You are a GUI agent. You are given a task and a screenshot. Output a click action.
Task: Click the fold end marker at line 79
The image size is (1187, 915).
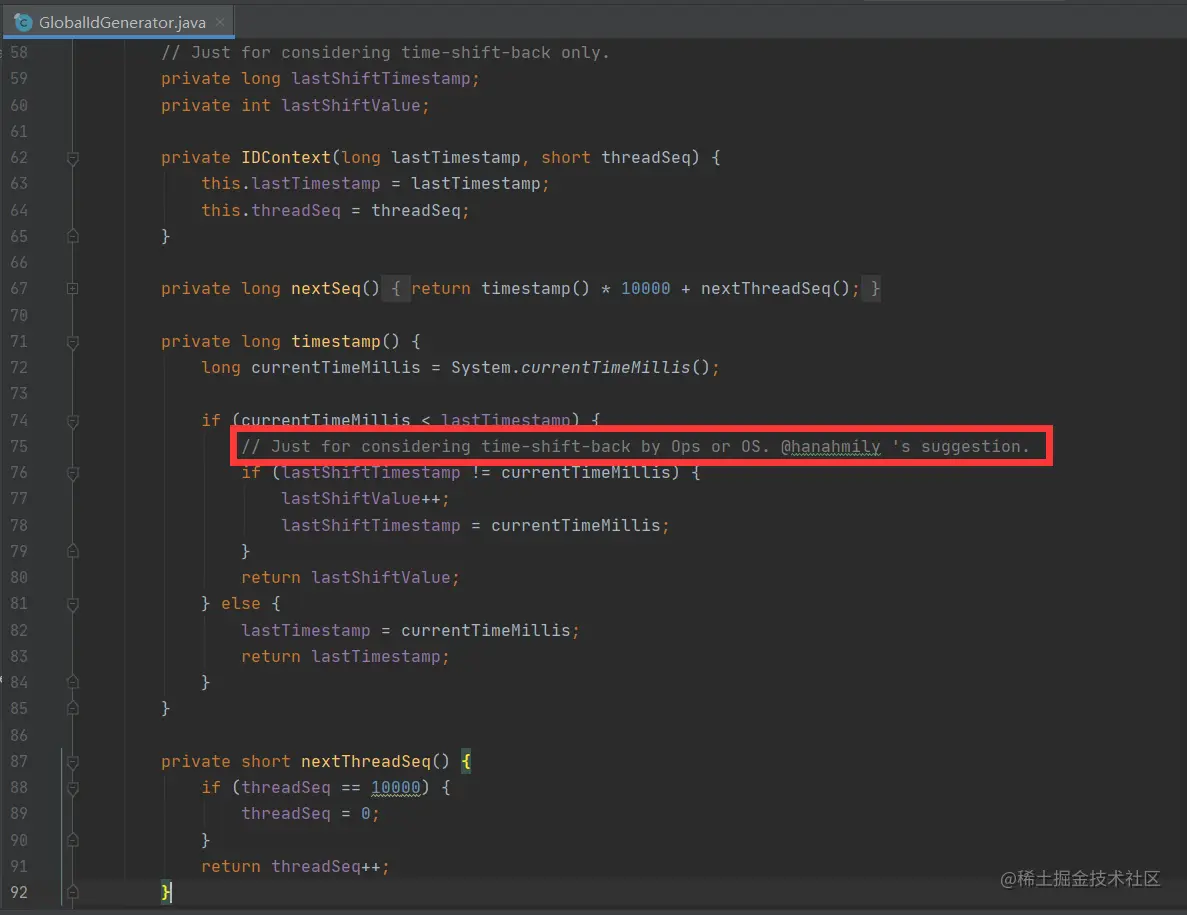[x=73, y=551]
